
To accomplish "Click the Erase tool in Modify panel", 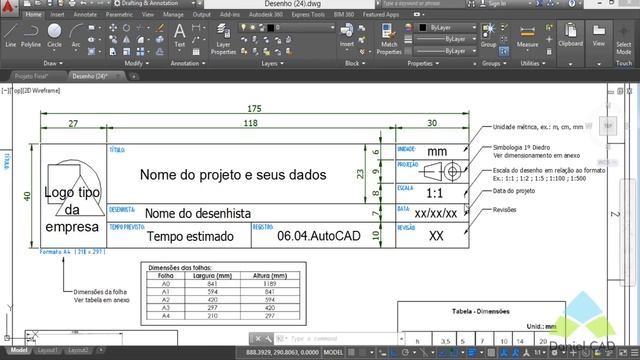I will 160,28.
